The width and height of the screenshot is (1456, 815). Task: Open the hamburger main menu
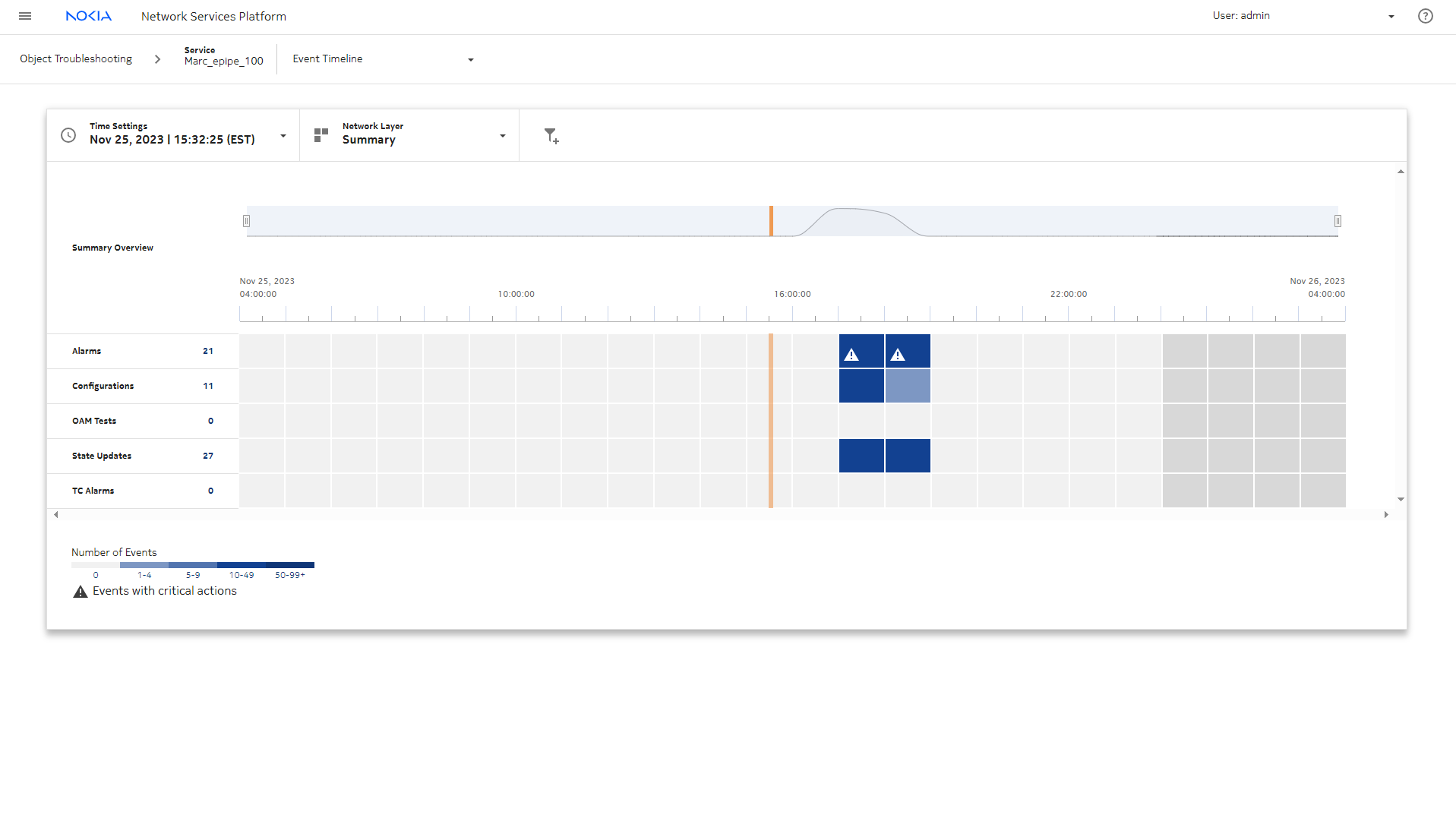[25, 16]
